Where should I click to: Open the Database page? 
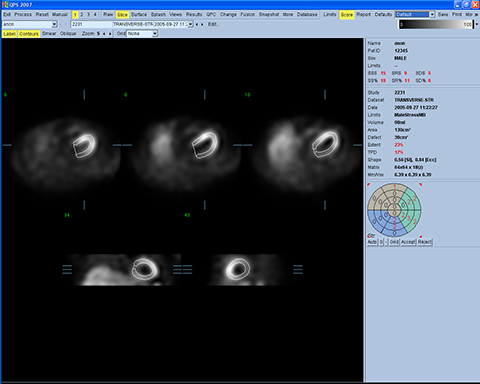tap(307, 14)
